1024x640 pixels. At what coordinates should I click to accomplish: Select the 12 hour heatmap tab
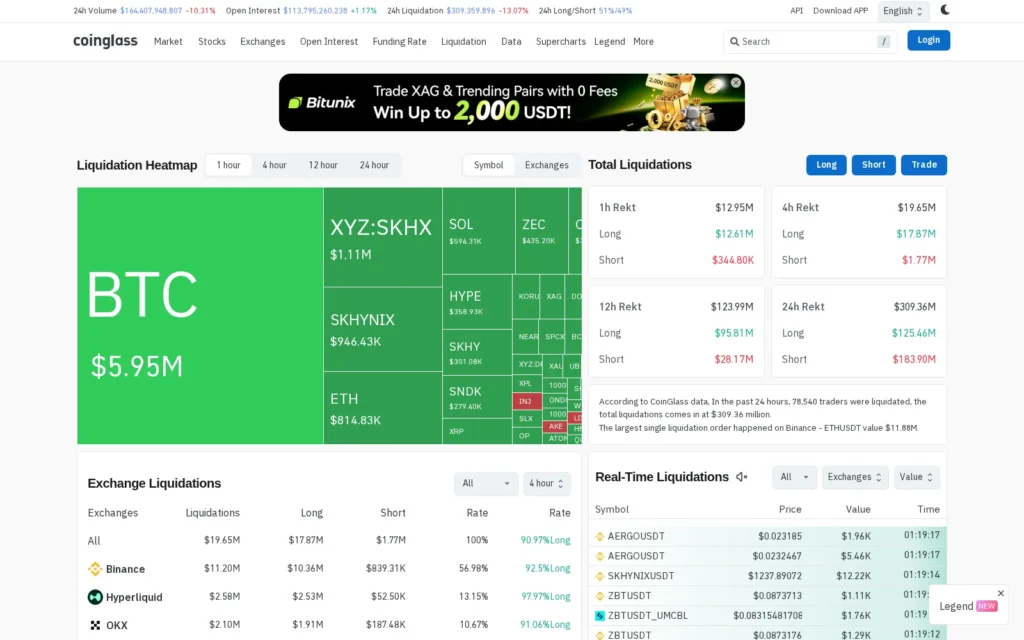pos(323,165)
